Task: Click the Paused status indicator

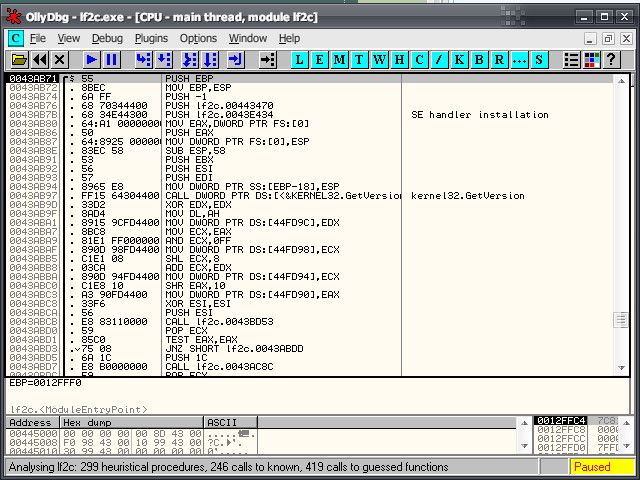Action: pos(601,467)
